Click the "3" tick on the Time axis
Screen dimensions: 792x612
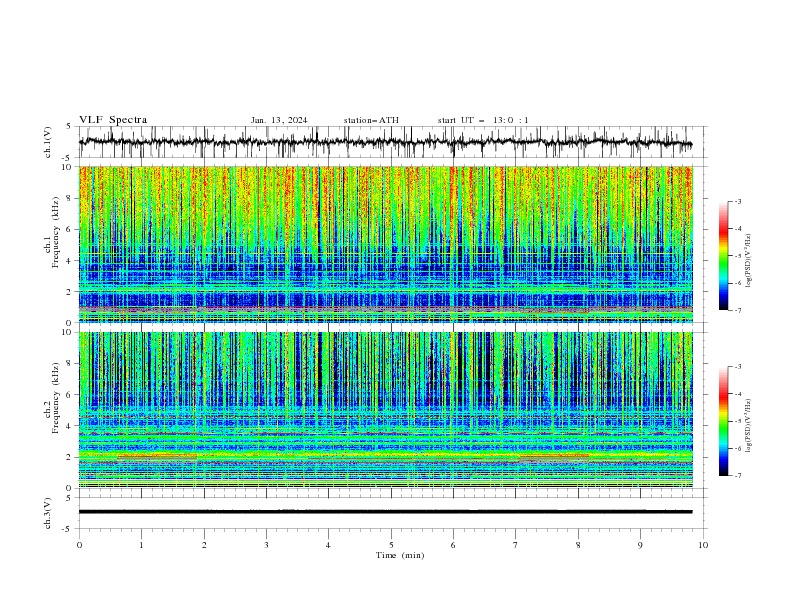266,545
